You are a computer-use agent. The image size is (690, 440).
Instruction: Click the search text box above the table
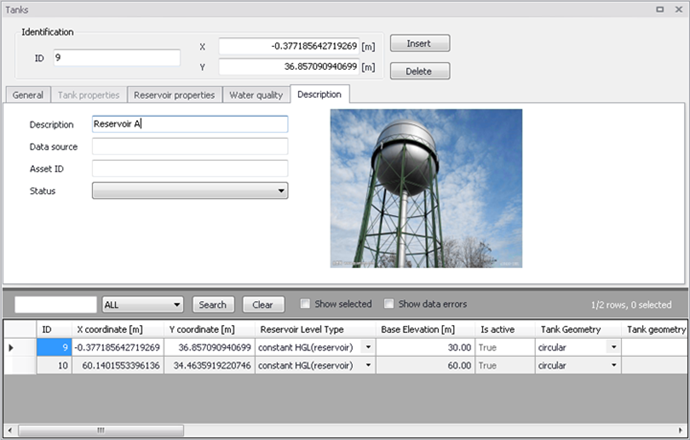click(x=56, y=304)
